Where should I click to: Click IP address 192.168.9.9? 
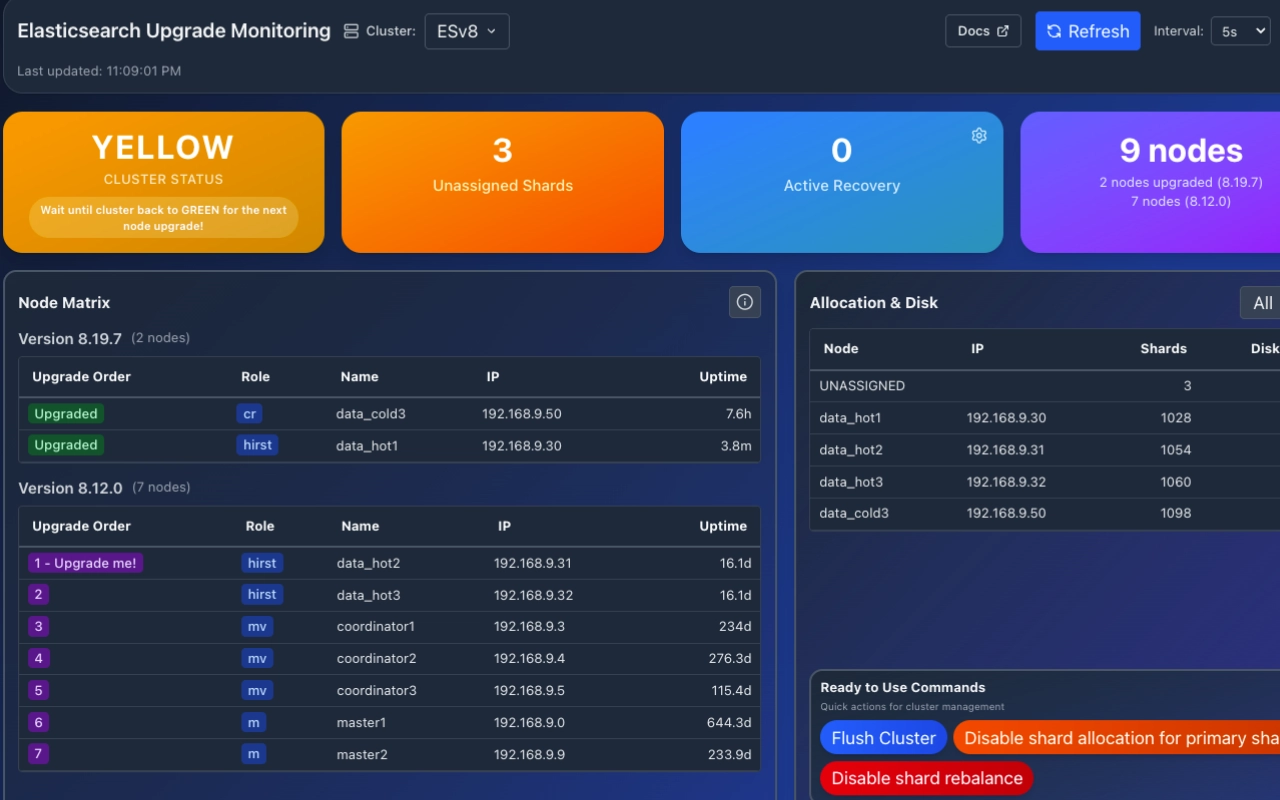[530, 756]
